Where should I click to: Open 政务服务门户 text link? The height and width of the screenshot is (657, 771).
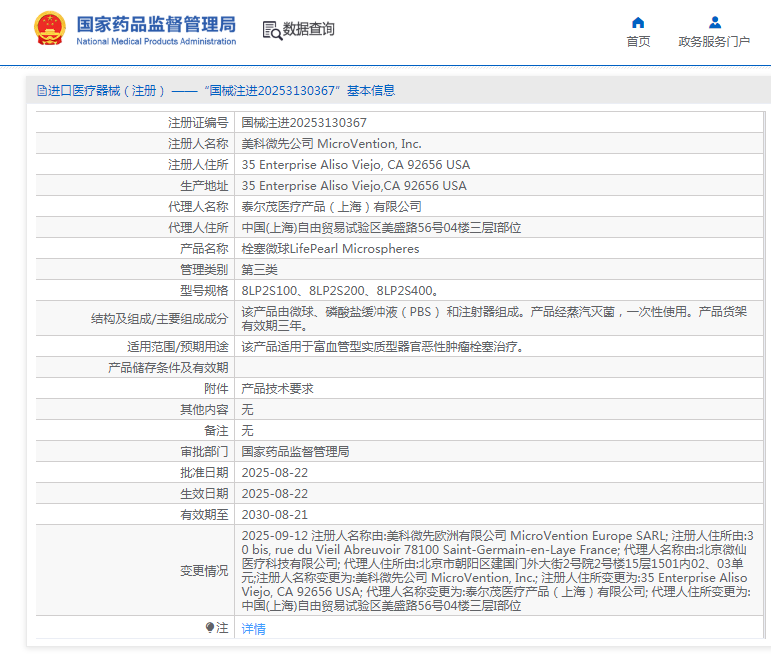714,42
